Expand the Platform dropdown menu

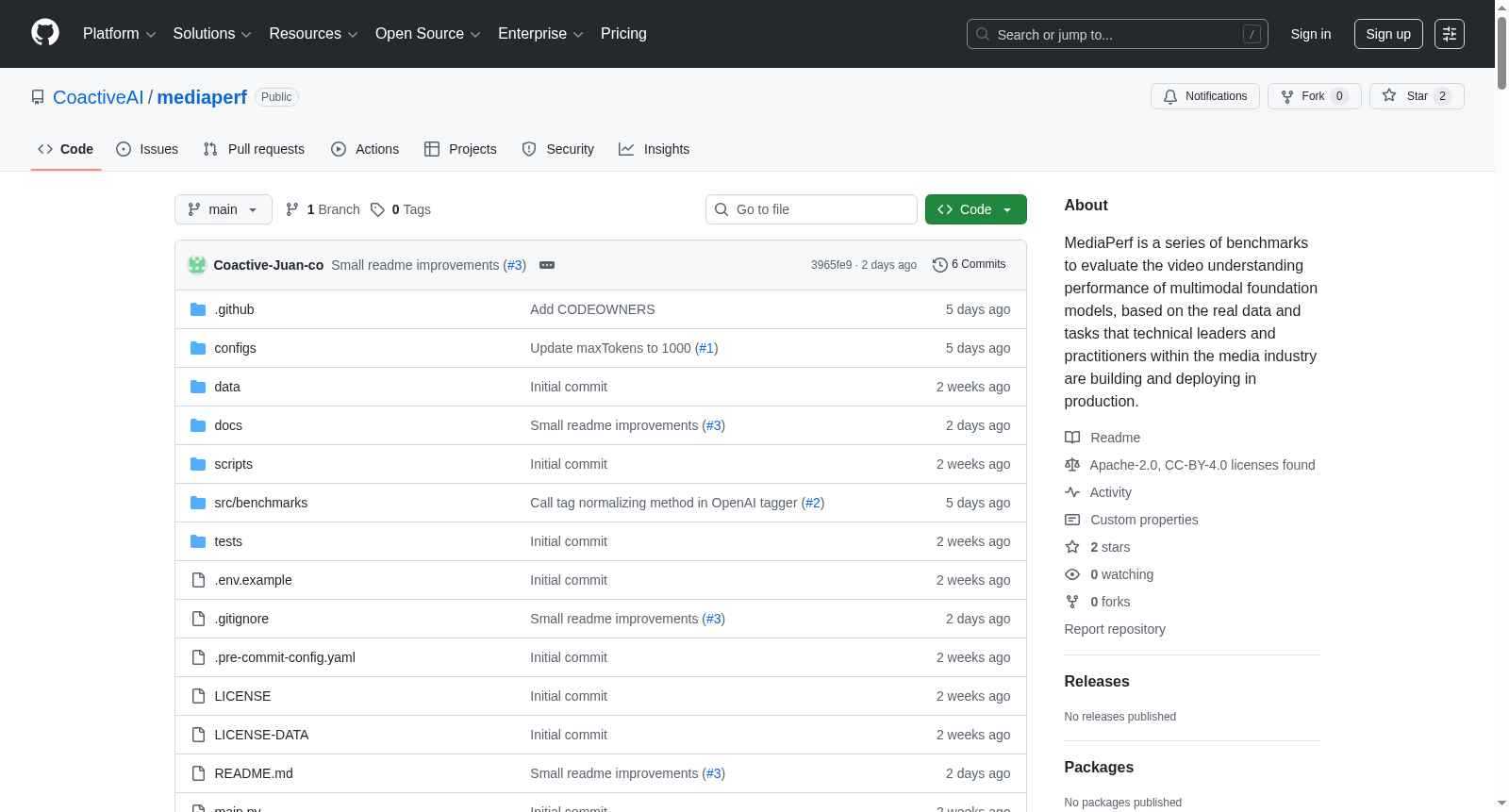(120, 34)
